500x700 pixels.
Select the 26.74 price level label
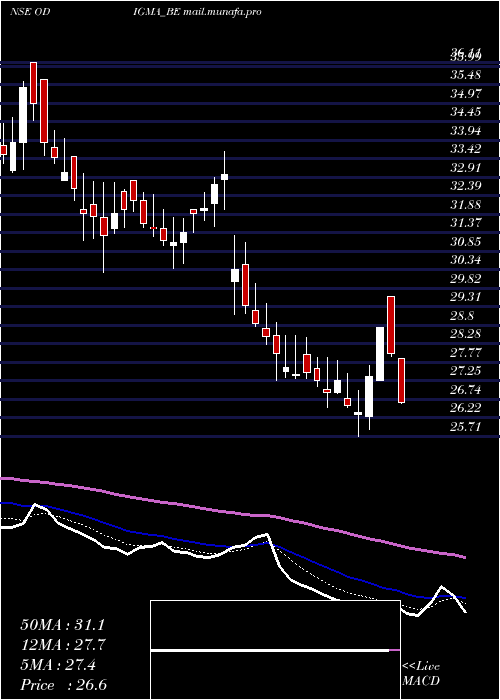coord(465,390)
